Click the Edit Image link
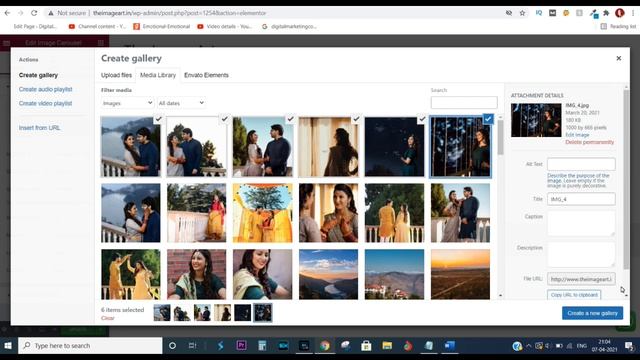 (577, 135)
